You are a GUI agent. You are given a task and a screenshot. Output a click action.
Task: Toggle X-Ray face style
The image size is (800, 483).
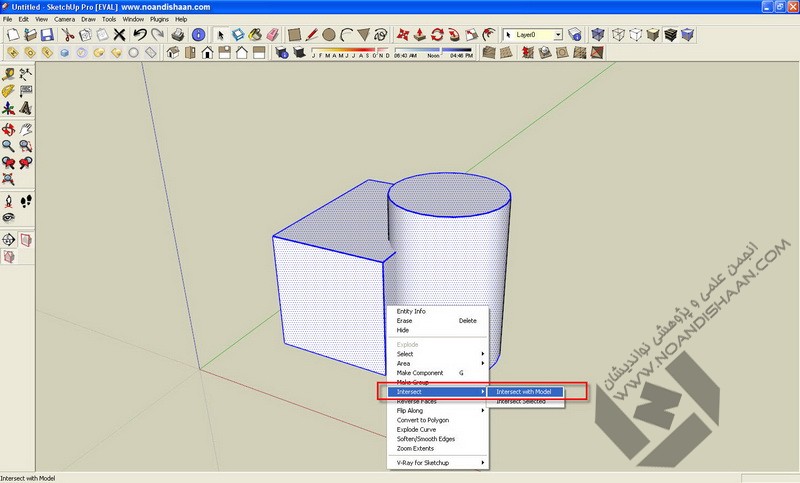(x=599, y=34)
